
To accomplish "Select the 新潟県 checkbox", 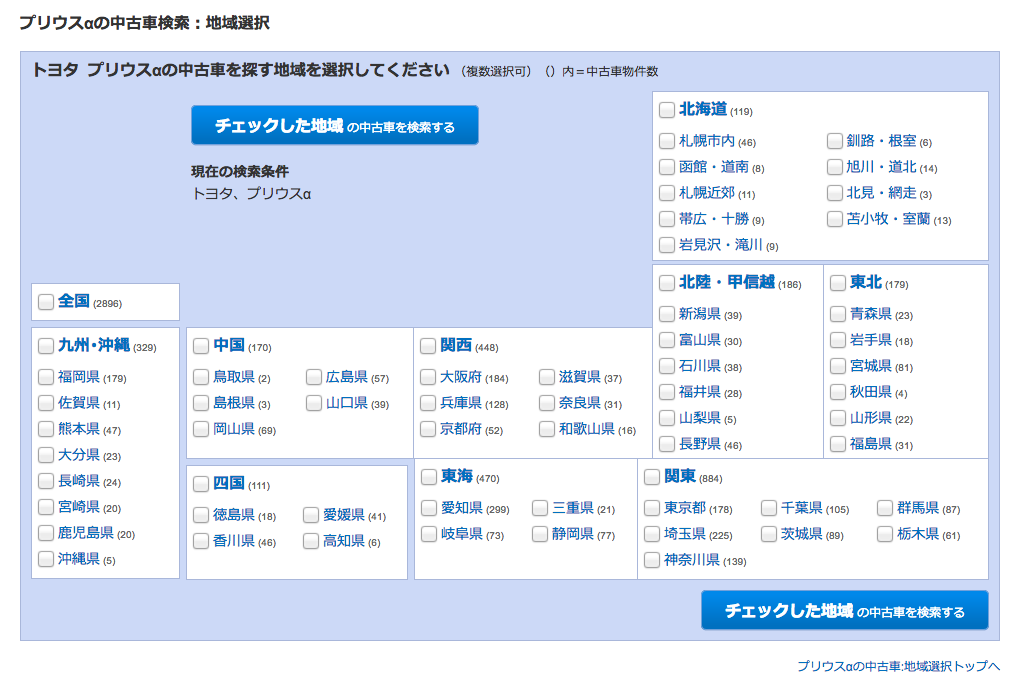I will click(667, 314).
